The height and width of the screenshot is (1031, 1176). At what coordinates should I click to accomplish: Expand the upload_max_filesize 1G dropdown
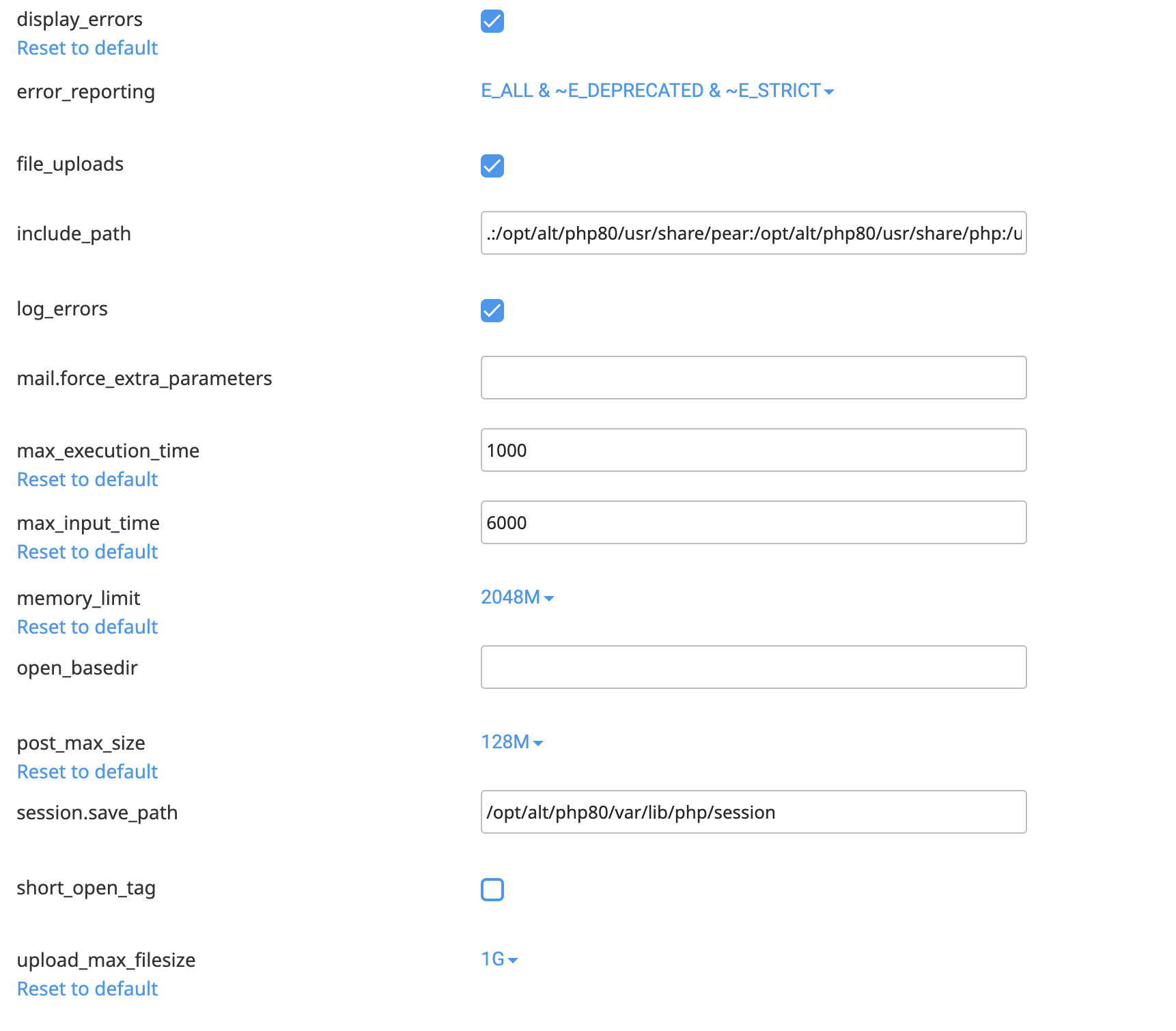[x=499, y=959]
